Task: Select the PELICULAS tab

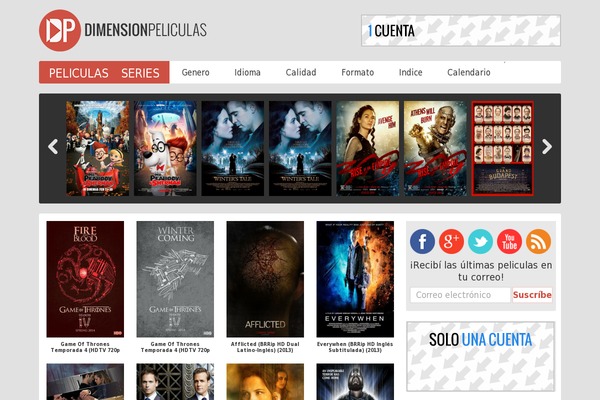Action: pos(78,73)
